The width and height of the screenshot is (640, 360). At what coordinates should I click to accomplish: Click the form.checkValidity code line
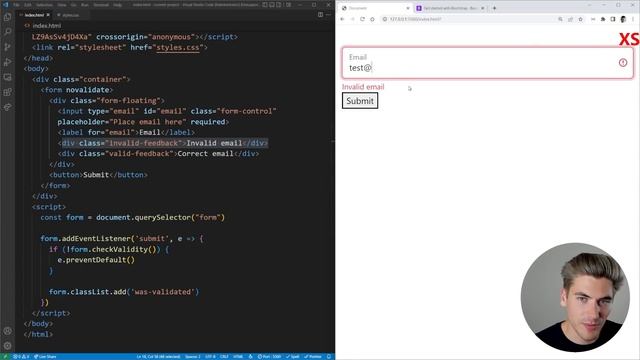pos(109,249)
